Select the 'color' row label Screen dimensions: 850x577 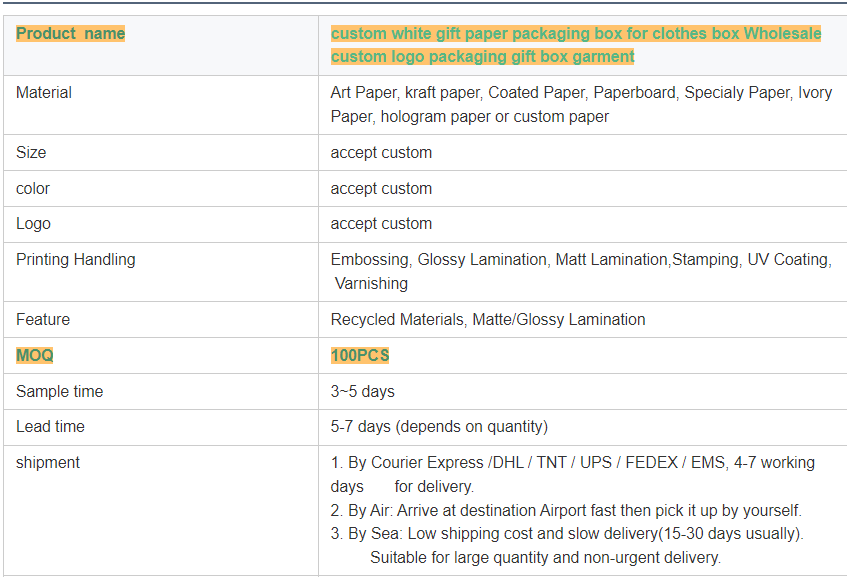coord(33,189)
